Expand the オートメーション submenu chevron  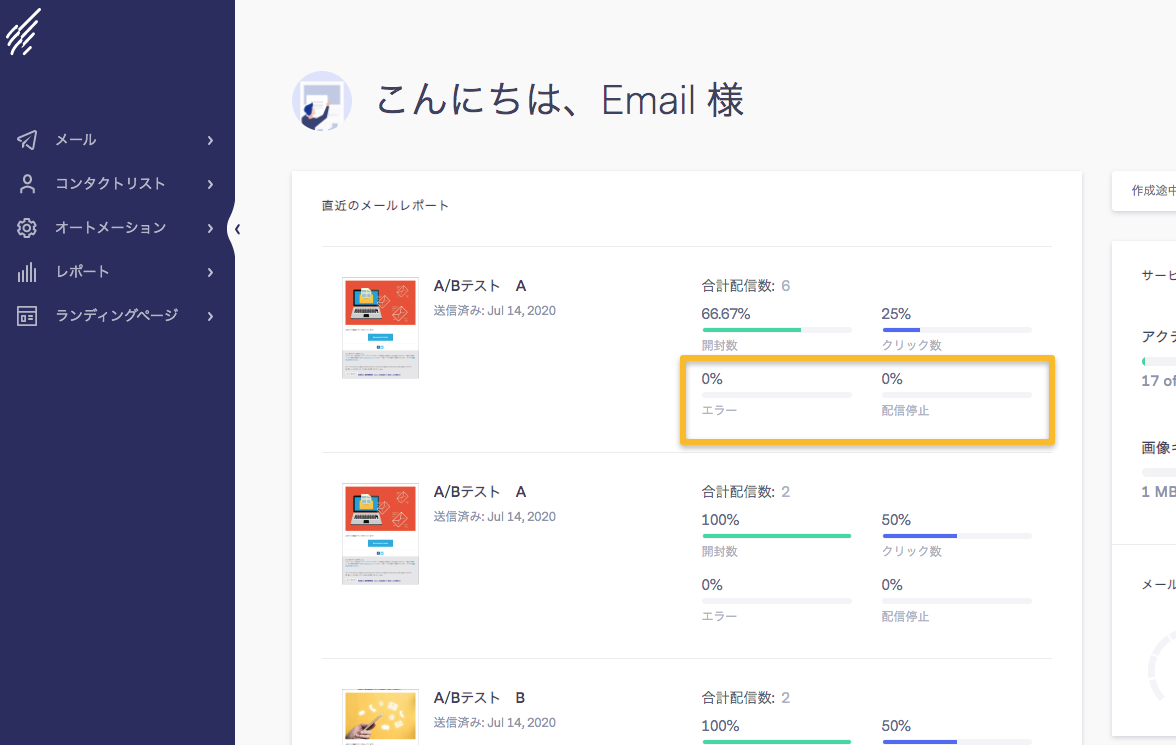pyautogui.click(x=210, y=228)
